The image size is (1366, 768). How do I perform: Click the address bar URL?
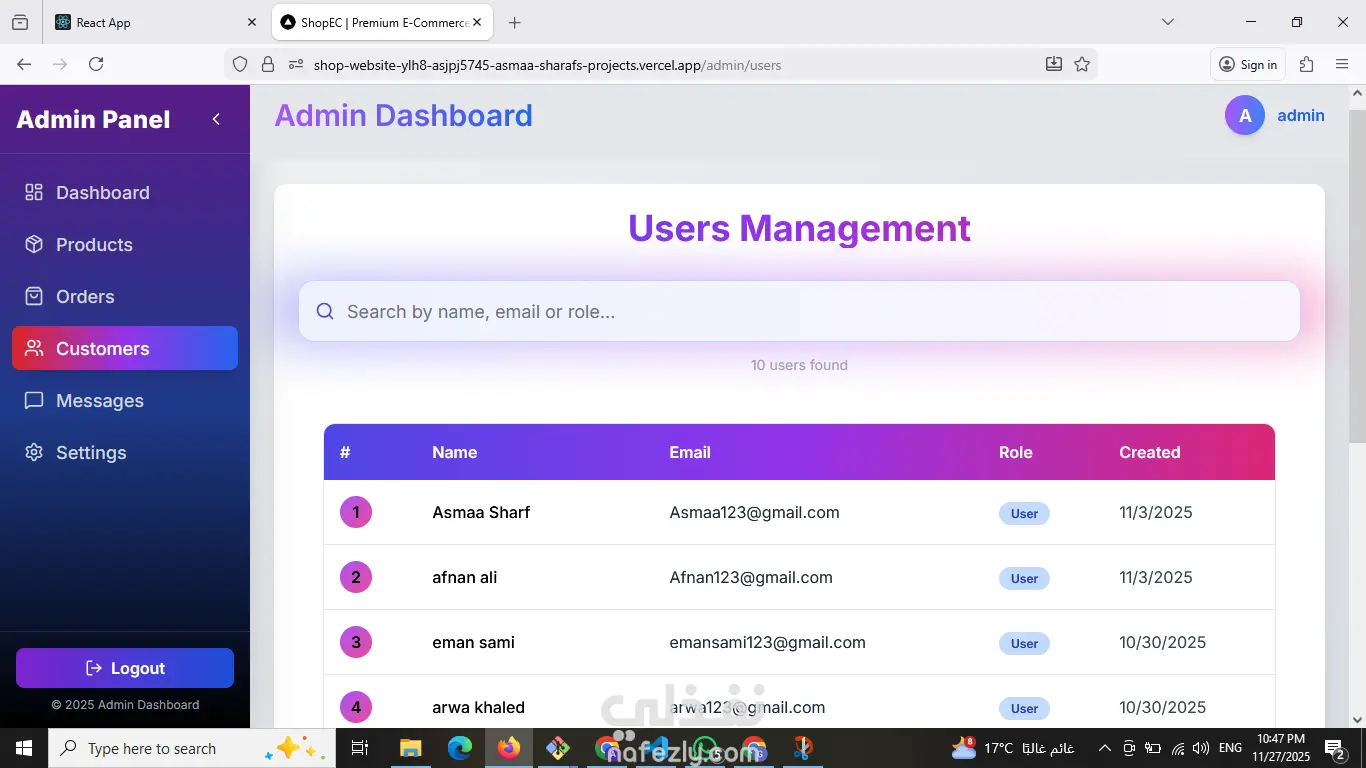click(547, 65)
